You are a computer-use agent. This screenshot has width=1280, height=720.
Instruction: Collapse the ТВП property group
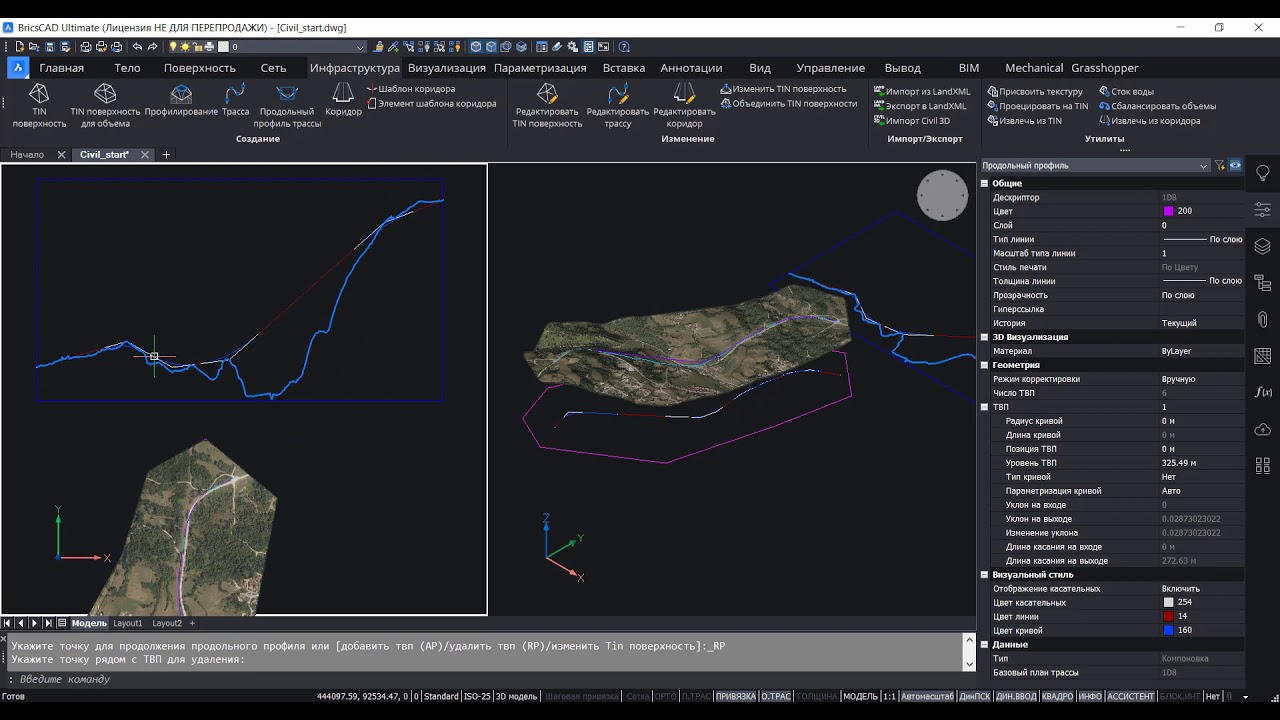[x=984, y=407]
